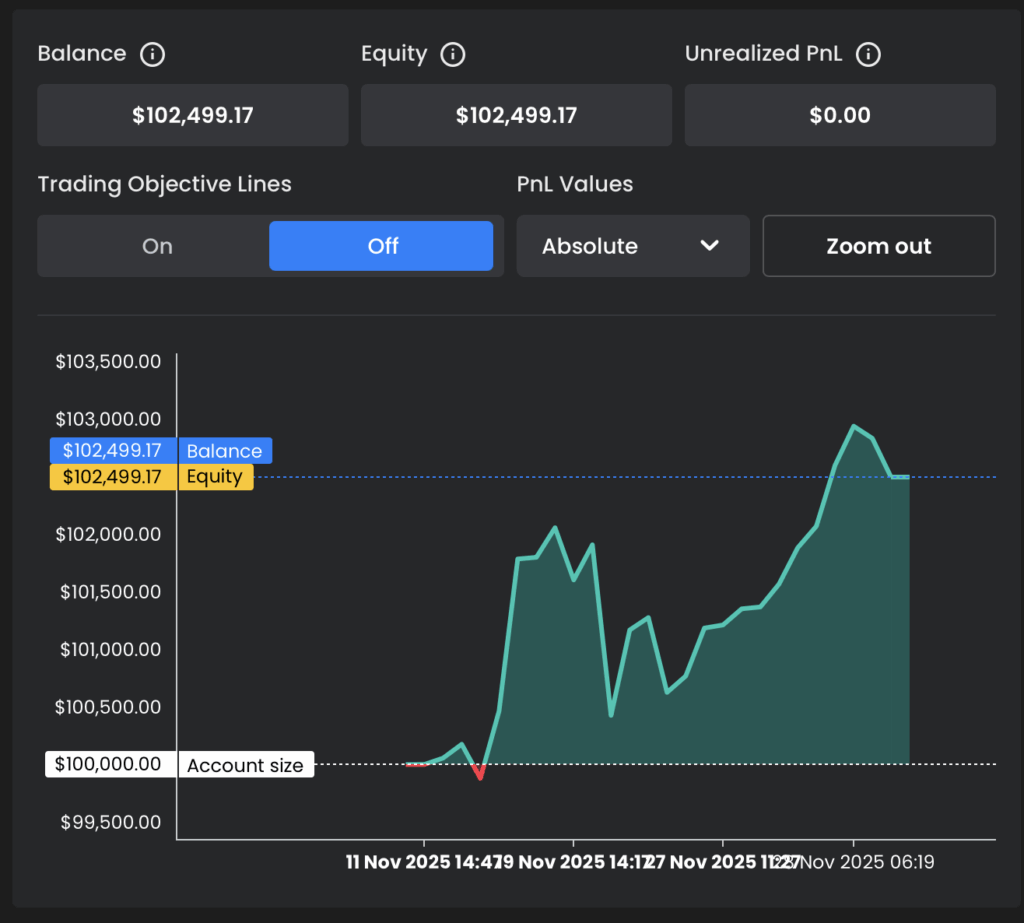Click the white $100,000.00 price tag
1024x923 pixels.
click(x=108, y=765)
